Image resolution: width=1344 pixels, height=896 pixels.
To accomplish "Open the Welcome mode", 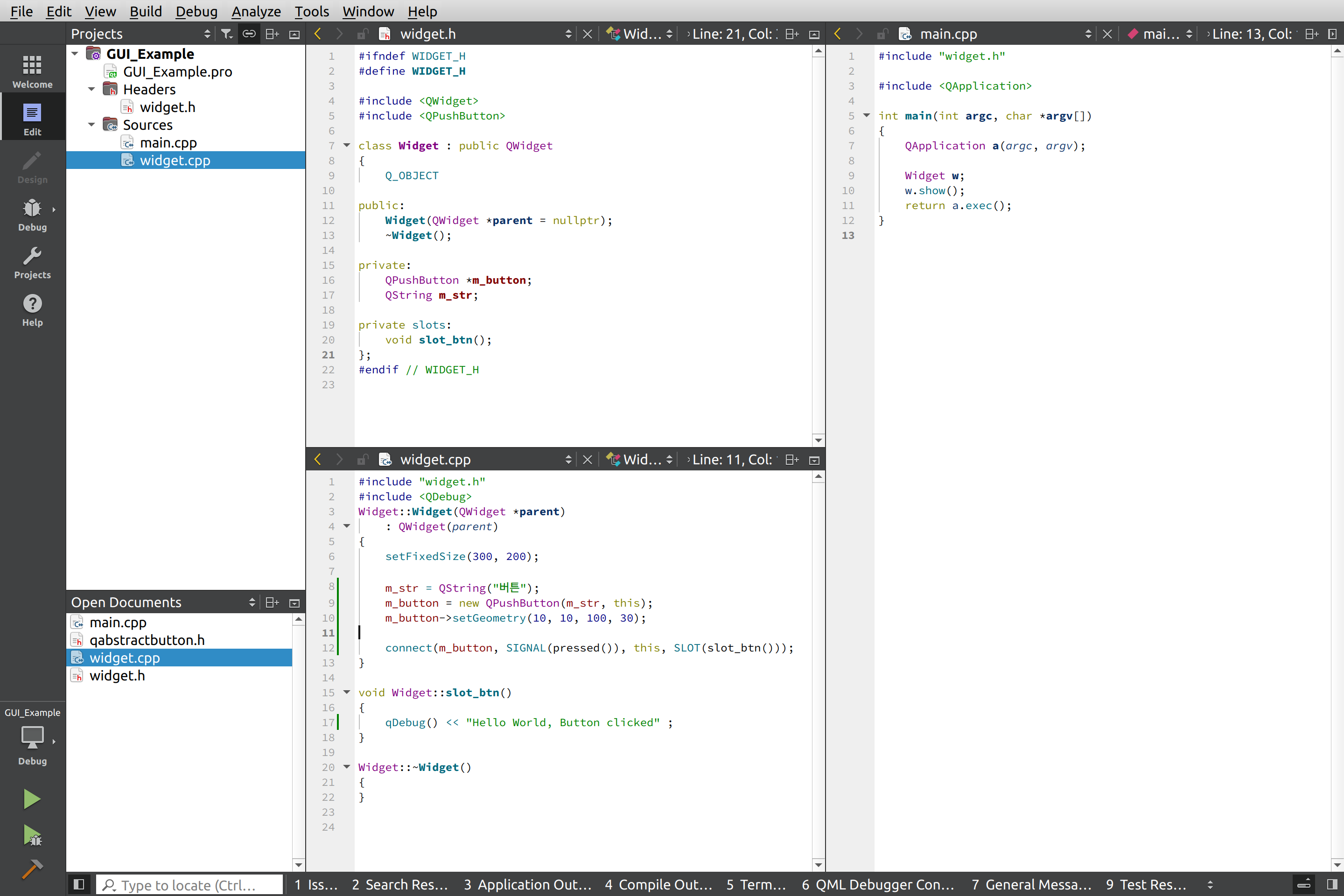I will [32, 71].
